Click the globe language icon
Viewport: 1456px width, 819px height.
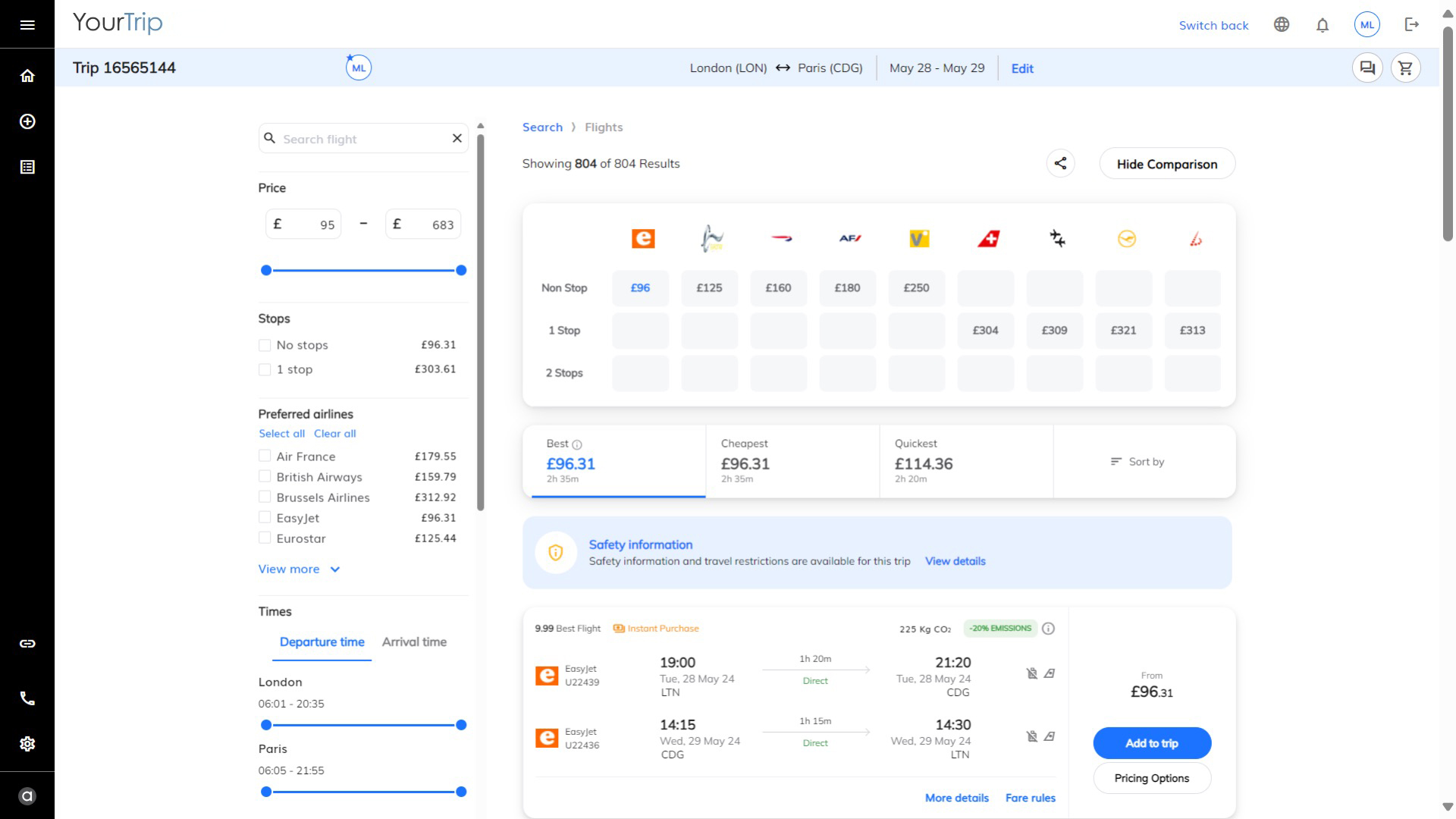point(1282,25)
